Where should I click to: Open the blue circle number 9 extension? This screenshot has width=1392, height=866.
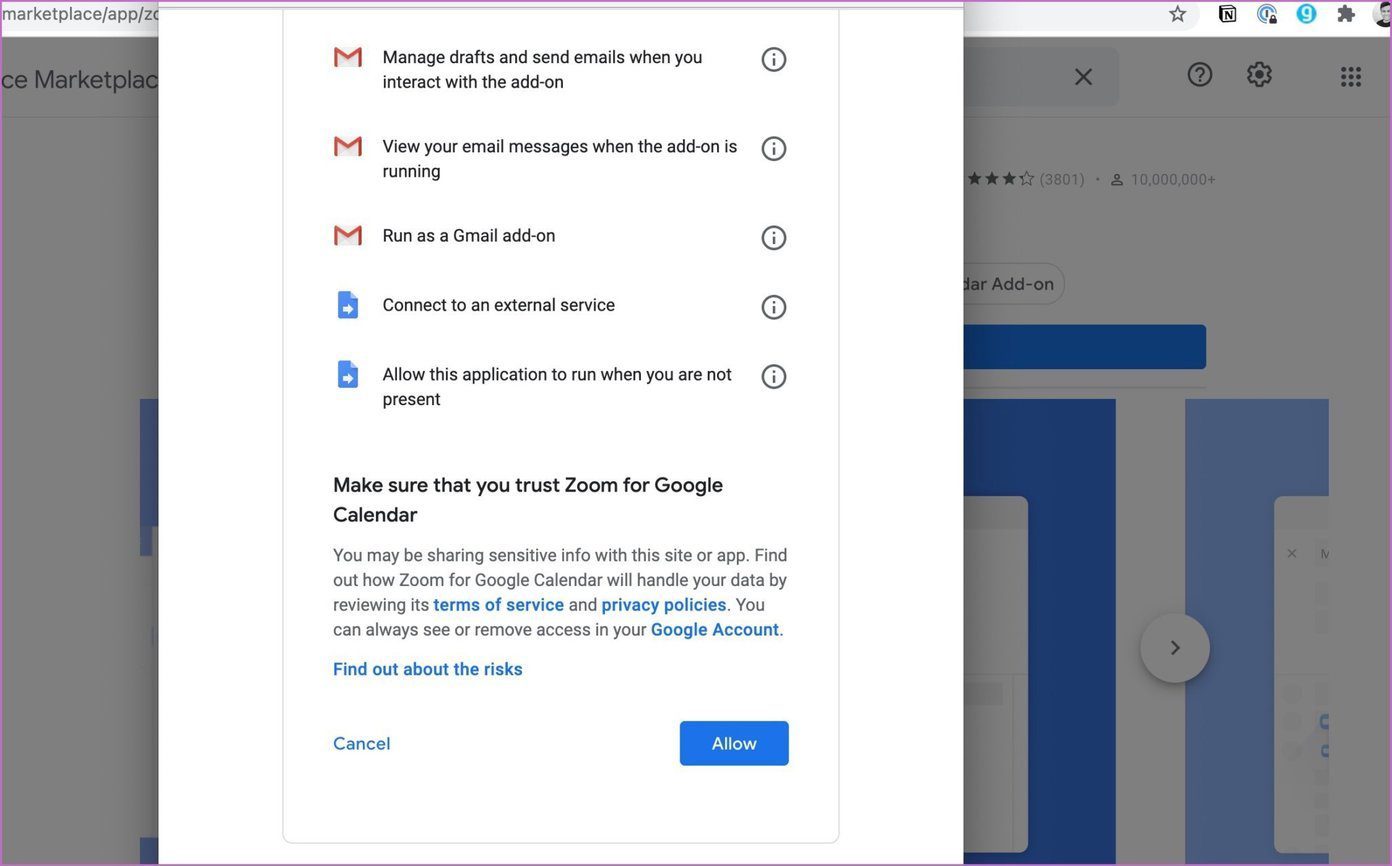(1306, 14)
